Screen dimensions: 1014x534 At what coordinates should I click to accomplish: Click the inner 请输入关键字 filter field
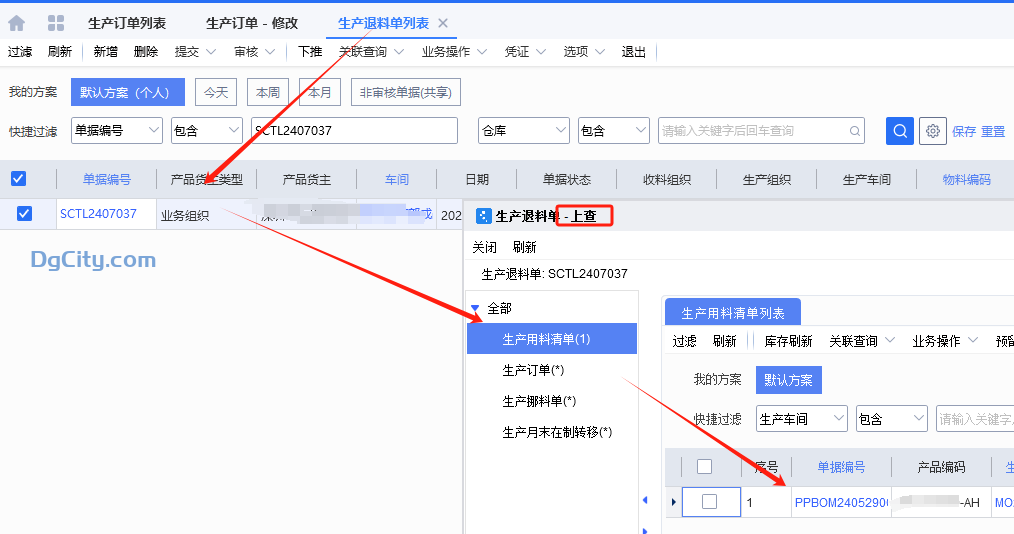click(x=976, y=419)
